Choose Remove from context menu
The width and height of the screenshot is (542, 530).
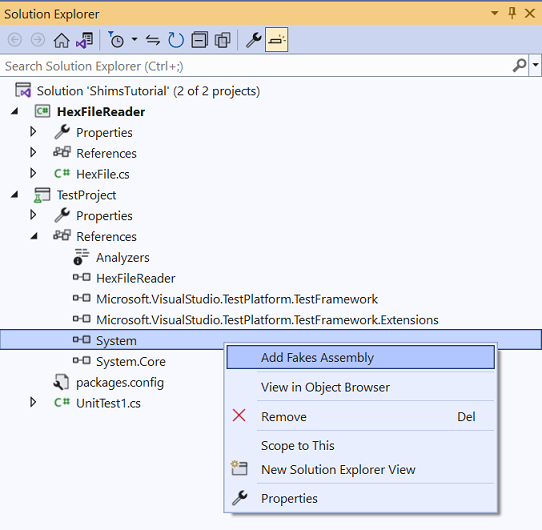[x=361, y=416]
